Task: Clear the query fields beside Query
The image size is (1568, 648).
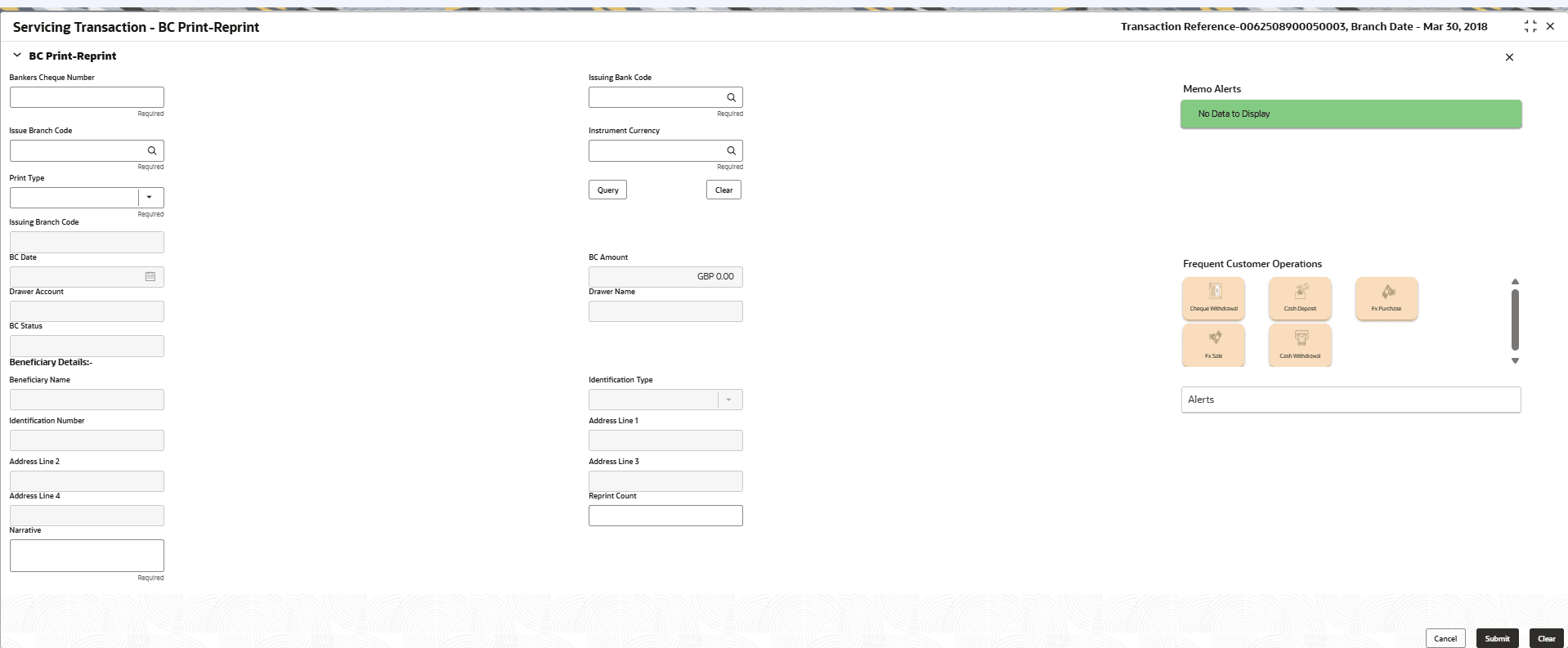Action: click(x=724, y=190)
